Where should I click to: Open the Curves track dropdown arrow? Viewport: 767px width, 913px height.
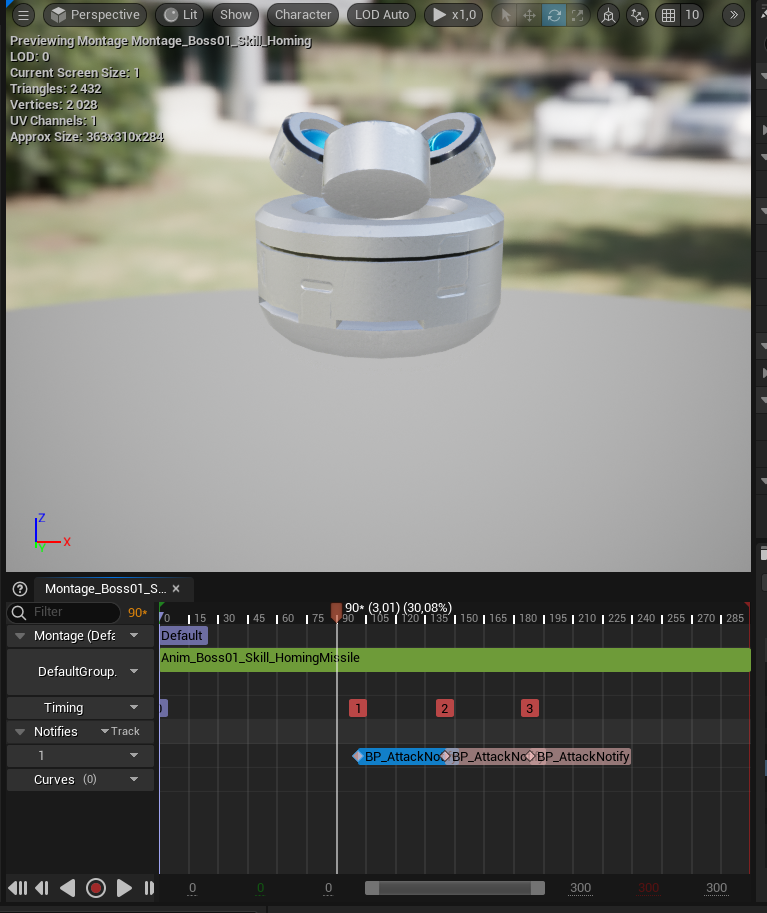[134, 779]
